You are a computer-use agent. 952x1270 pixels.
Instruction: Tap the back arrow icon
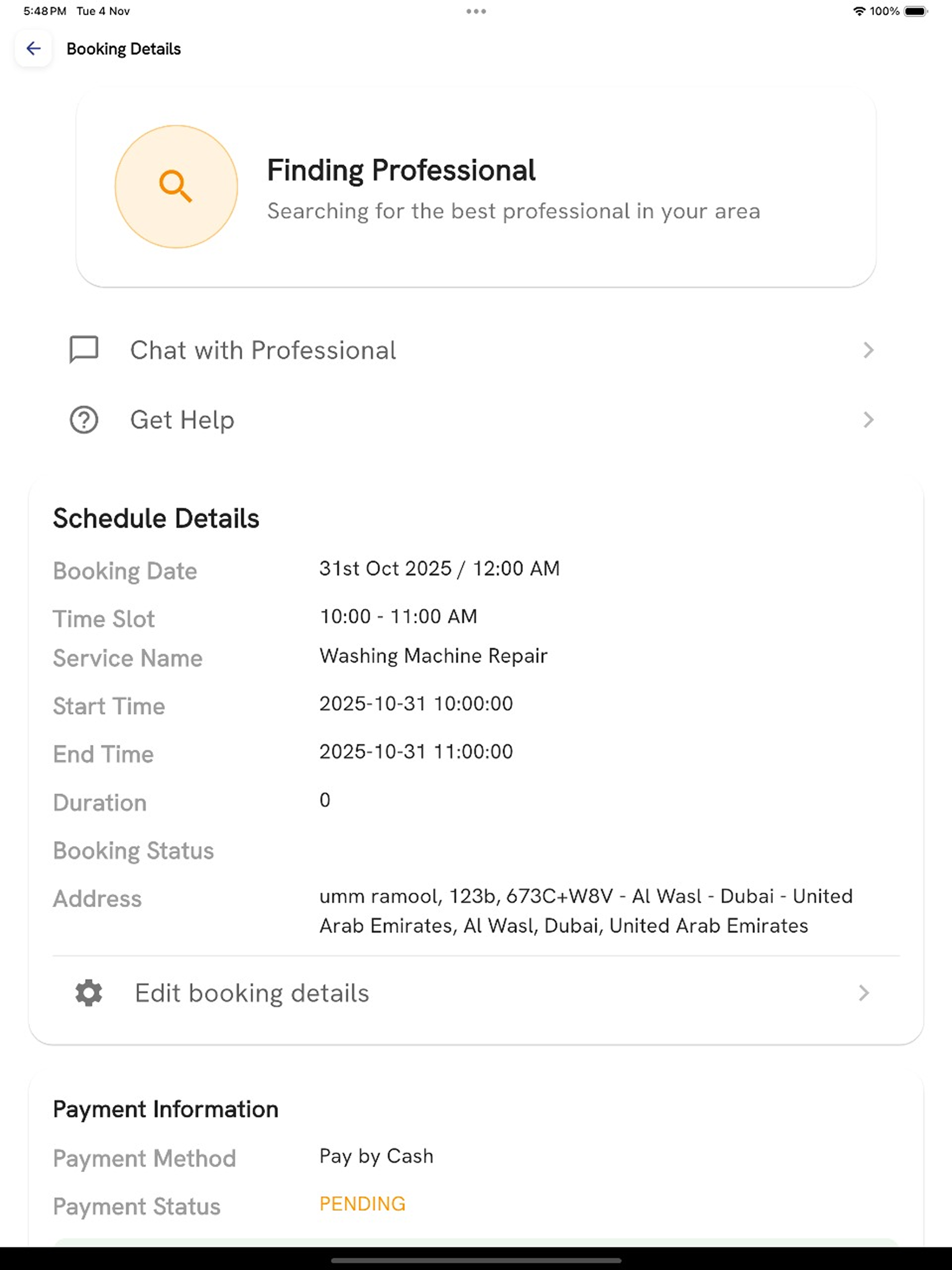point(33,49)
